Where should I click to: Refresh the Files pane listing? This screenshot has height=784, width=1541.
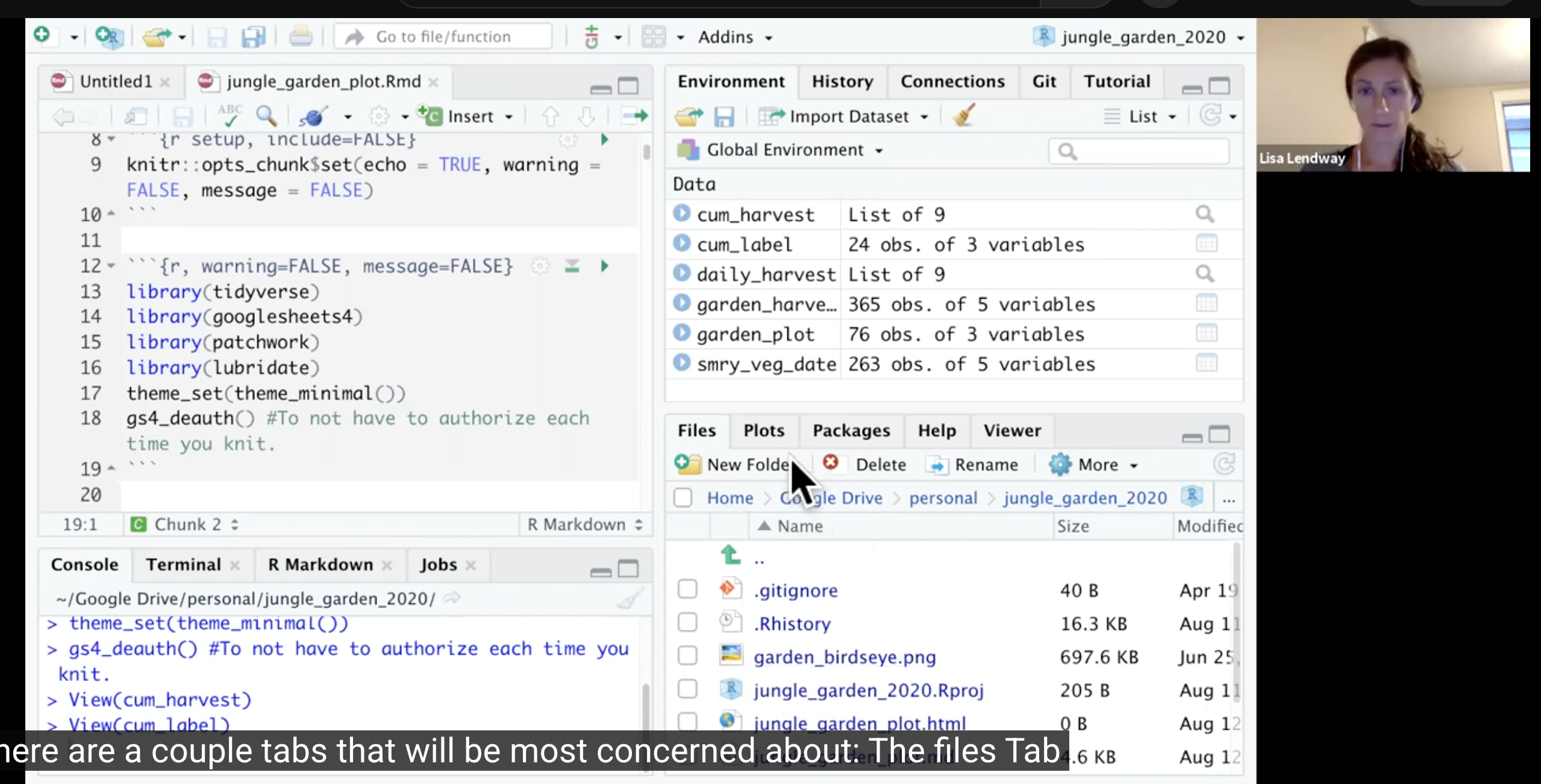[x=1224, y=464]
